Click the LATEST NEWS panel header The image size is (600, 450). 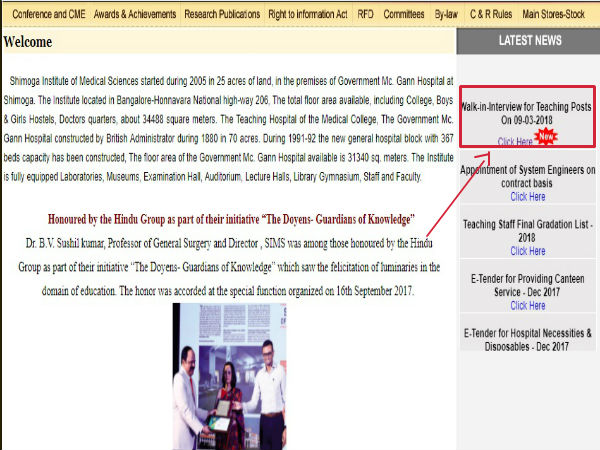tap(528, 40)
